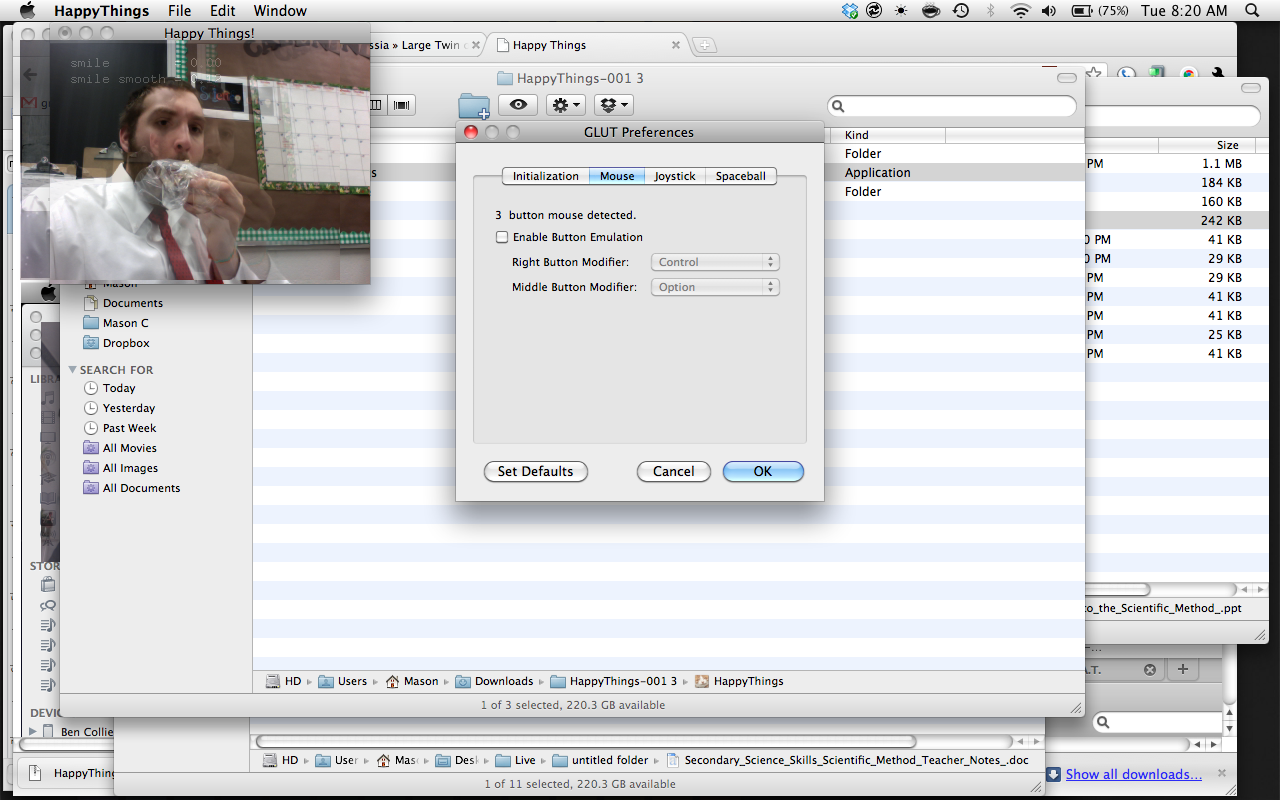The image size is (1280, 800).
Task: Click the Quick Look eye icon
Action: pyautogui.click(x=518, y=105)
